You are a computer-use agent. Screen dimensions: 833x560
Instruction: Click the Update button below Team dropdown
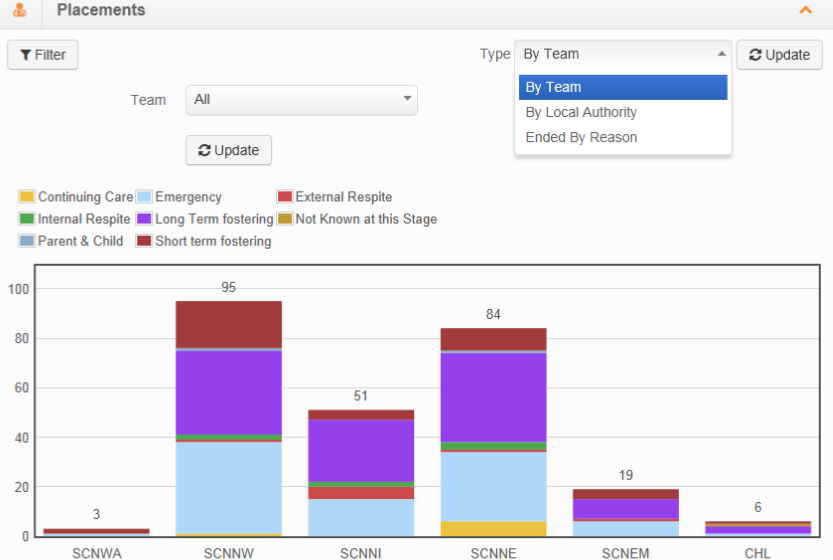(228, 150)
